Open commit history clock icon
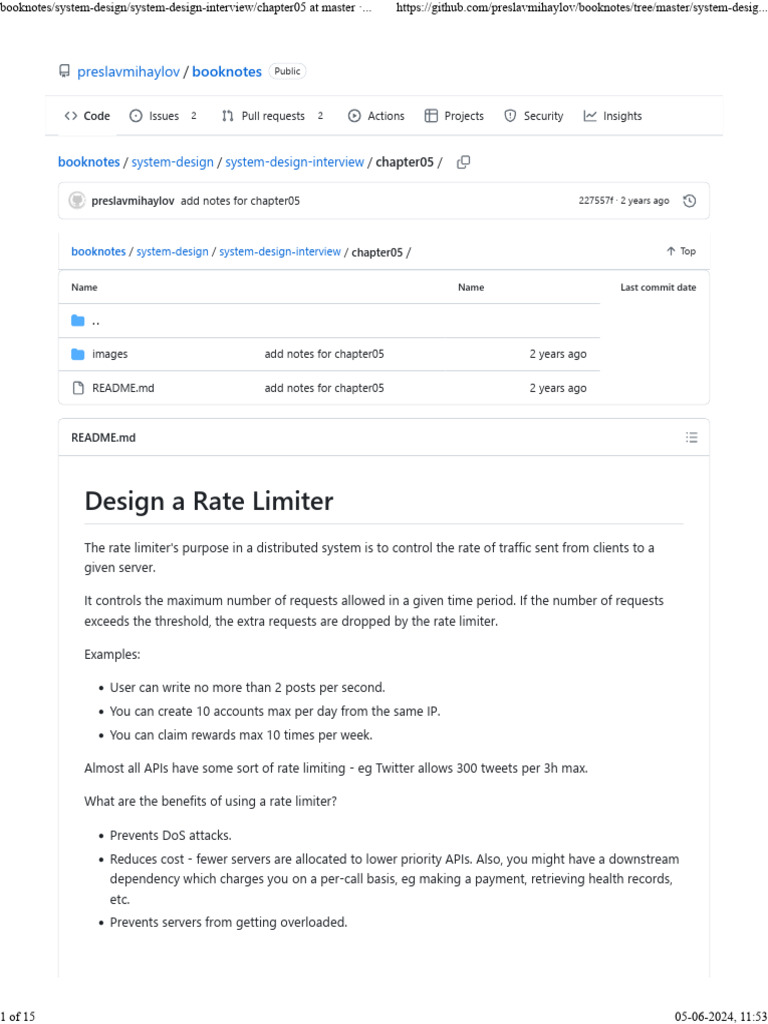The height and width of the screenshot is (1024, 768). click(x=689, y=201)
